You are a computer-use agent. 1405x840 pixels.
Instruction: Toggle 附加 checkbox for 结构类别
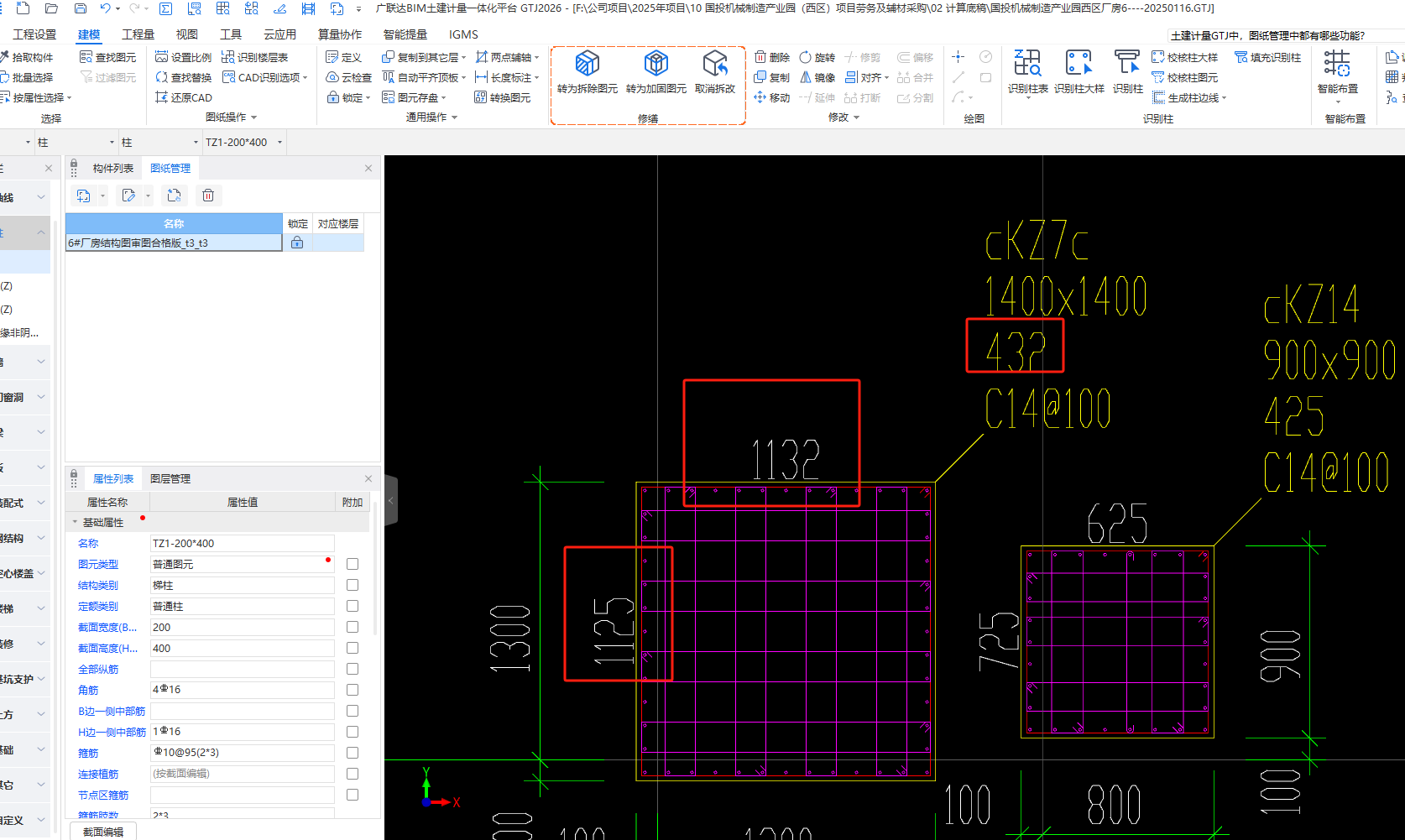point(353,585)
